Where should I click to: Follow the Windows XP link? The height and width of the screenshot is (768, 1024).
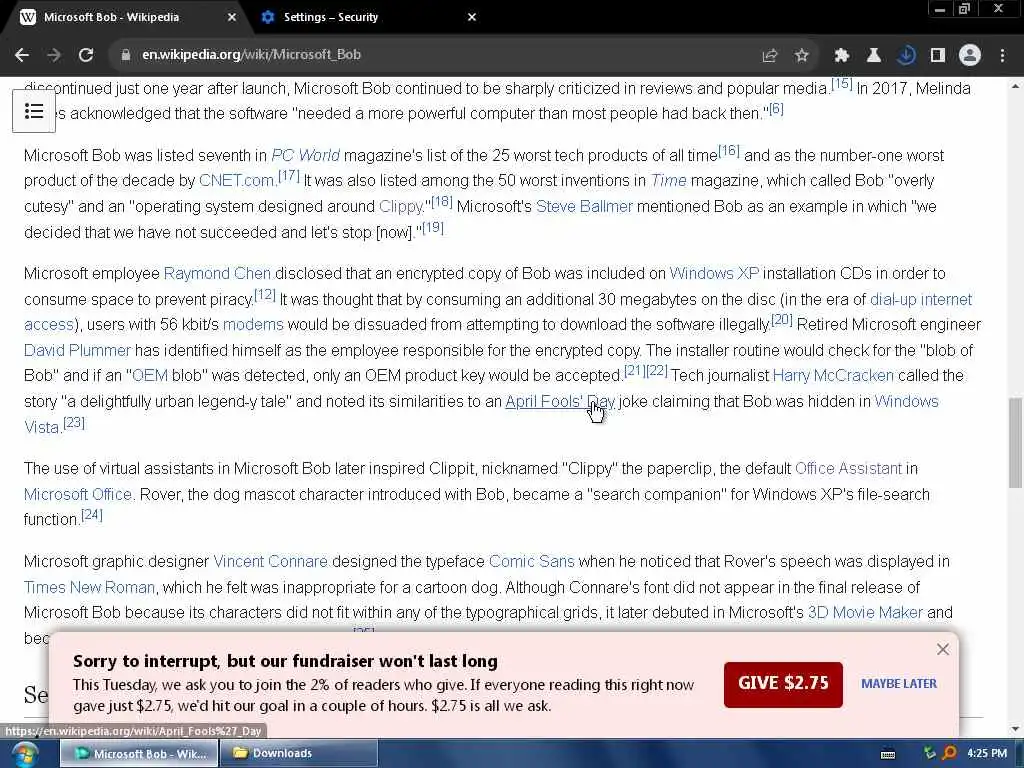pos(714,274)
